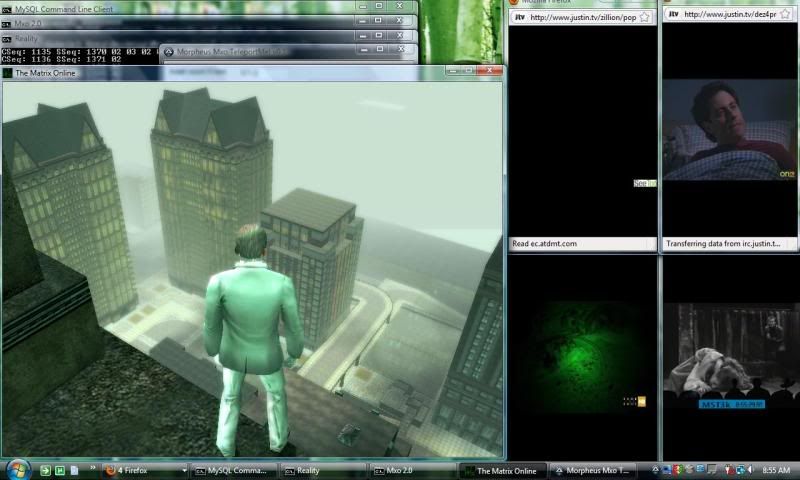
Task: Close the Morpheus Mxo Teleport window
Action: [x=401, y=49]
